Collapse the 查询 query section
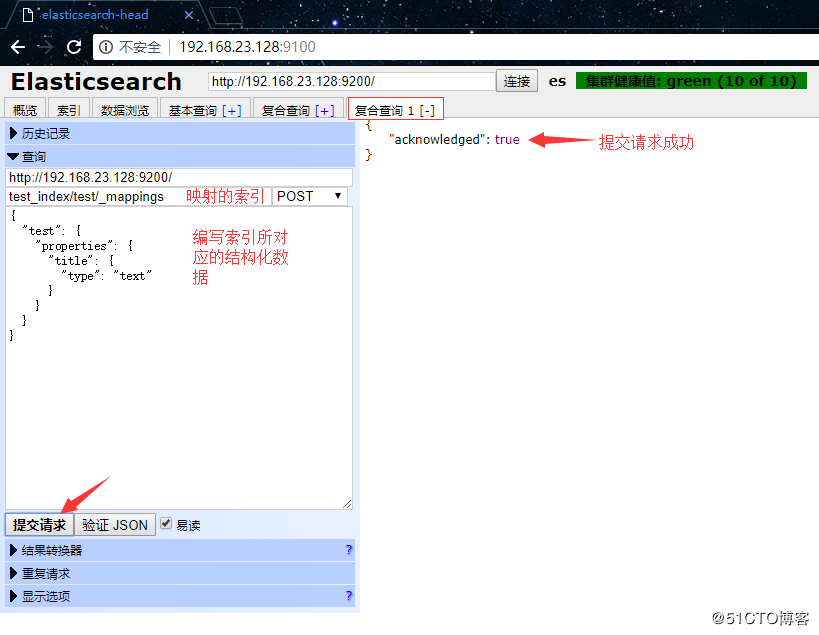The height and width of the screenshot is (635, 819). pos(180,157)
